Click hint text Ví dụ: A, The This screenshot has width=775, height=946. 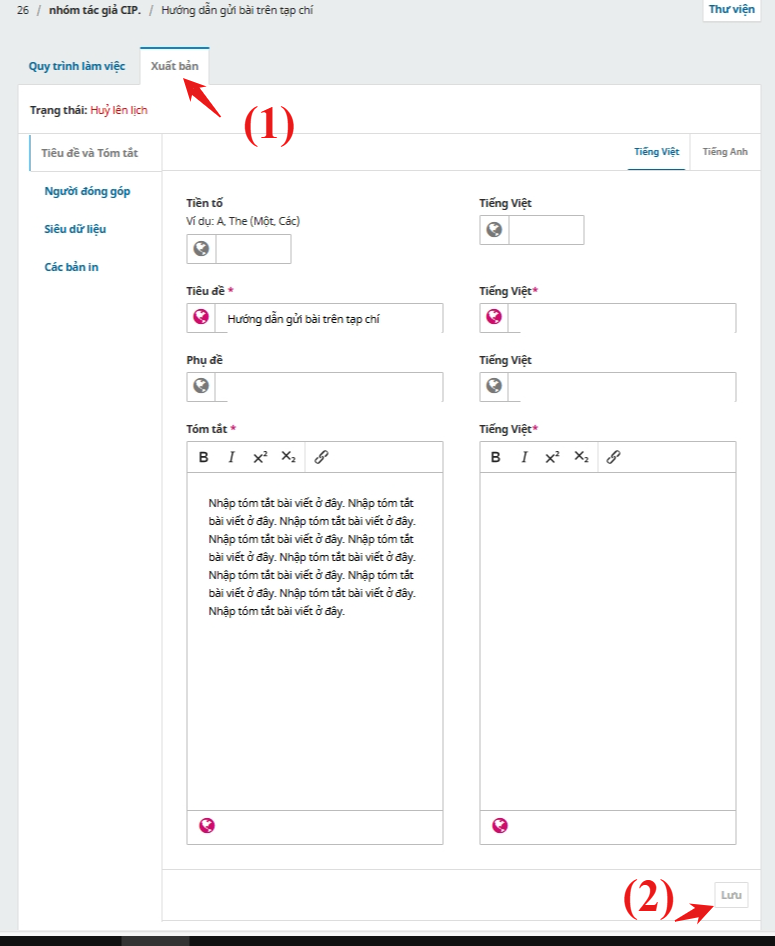[243, 221]
